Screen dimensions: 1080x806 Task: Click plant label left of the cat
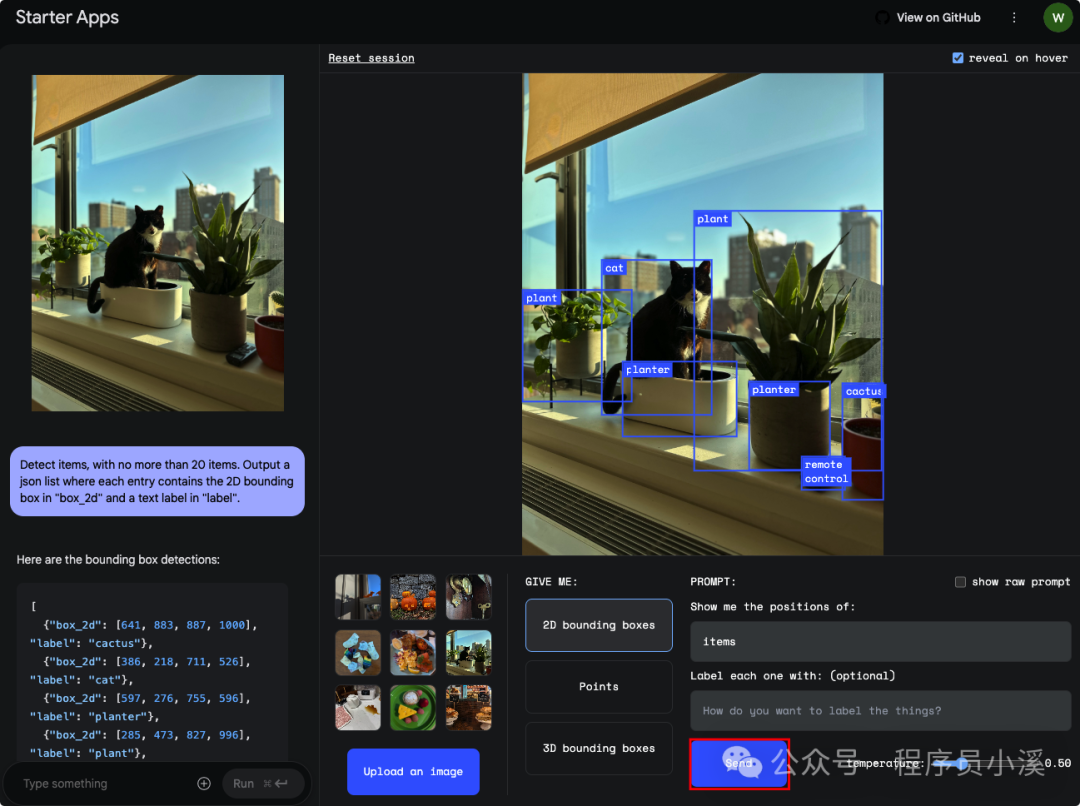[x=541, y=298]
